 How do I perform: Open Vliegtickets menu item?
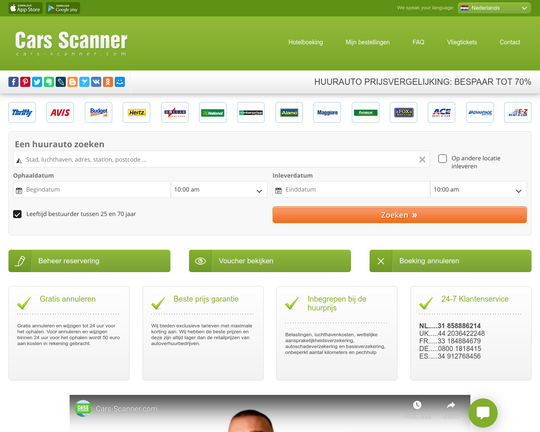pos(462,42)
